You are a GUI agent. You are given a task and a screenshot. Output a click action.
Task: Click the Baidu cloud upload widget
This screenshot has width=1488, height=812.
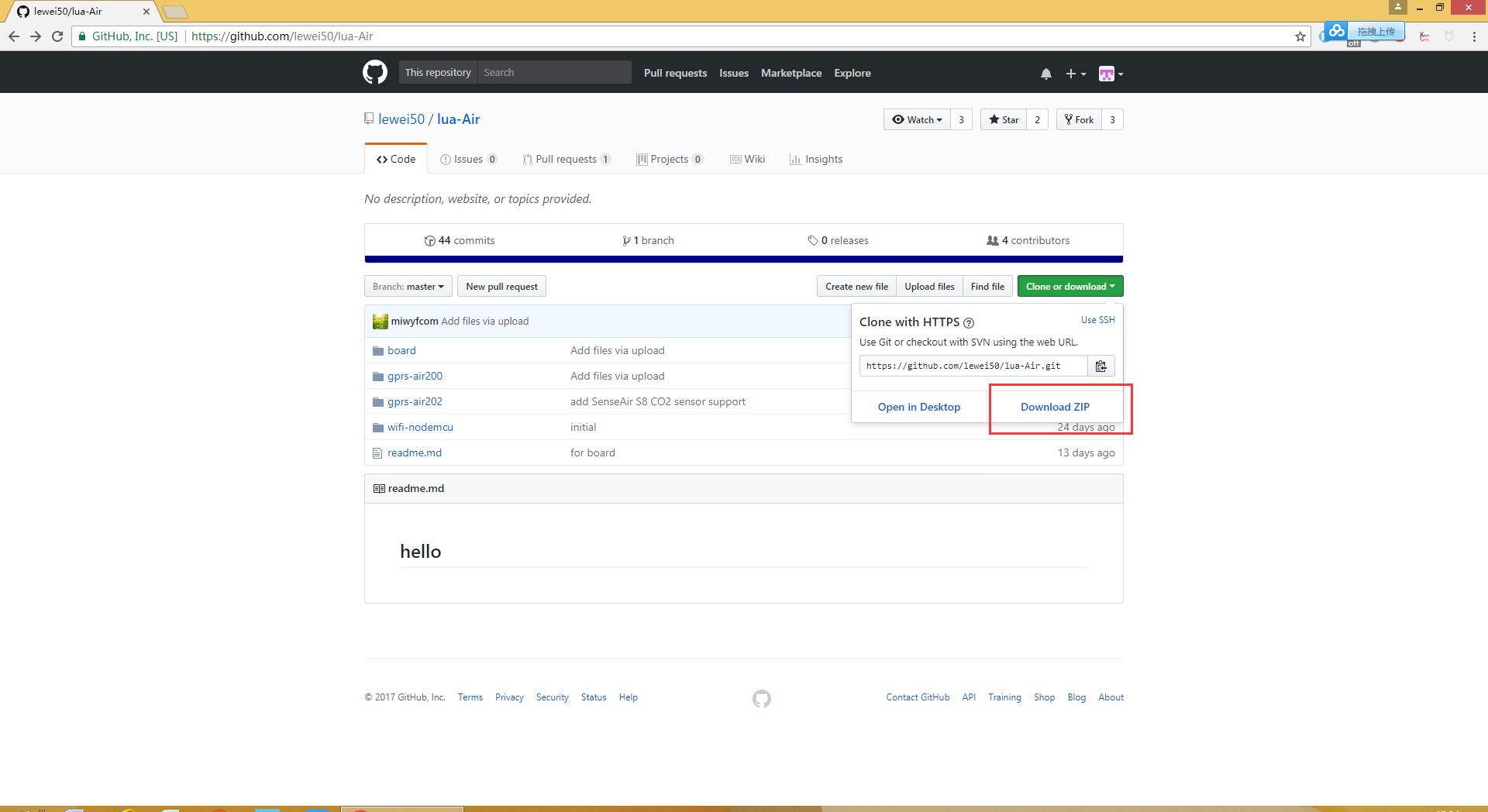(1363, 32)
